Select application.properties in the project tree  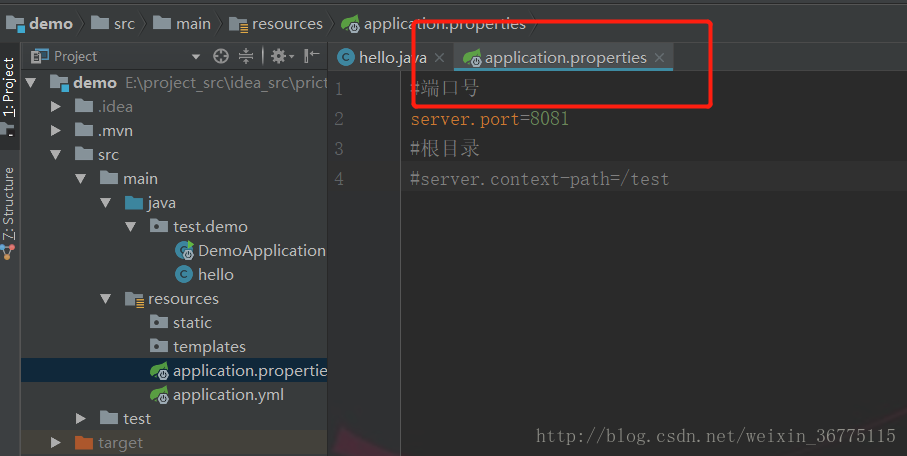238,370
